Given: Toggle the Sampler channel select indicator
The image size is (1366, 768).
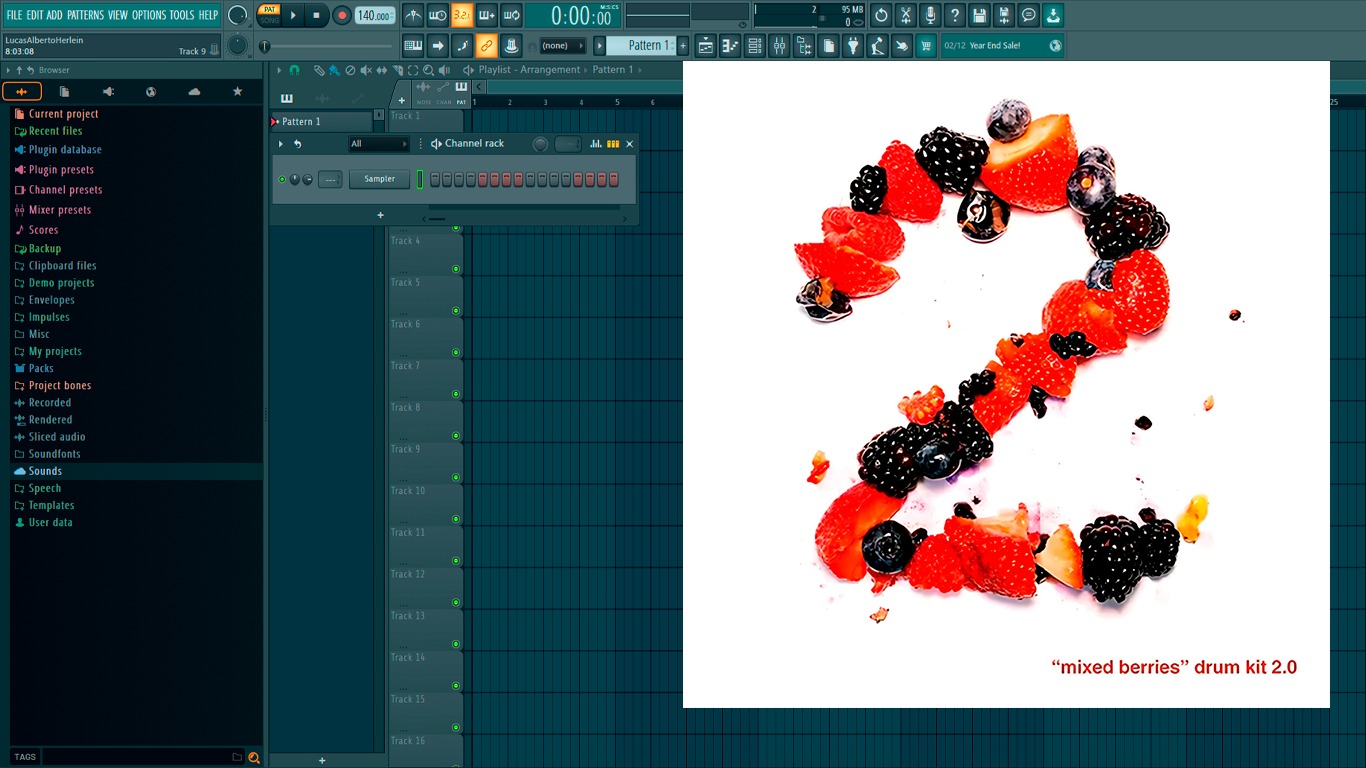Looking at the screenshot, I should (x=421, y=179).
